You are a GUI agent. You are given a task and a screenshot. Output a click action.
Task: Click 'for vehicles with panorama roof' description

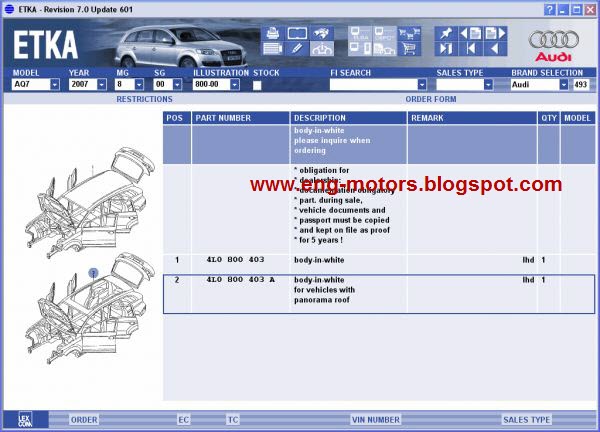(x=324, y=295)
